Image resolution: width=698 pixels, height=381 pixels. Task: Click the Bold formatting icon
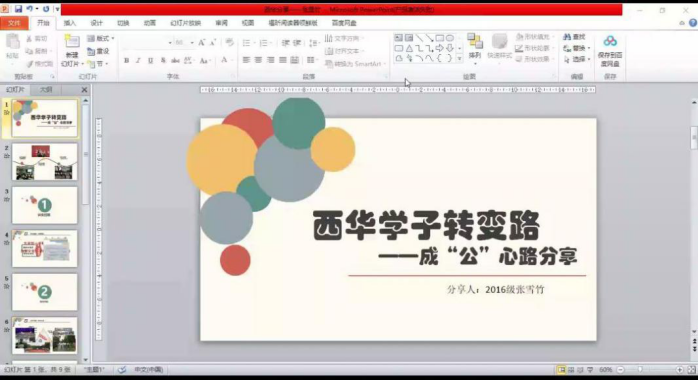(x=126, y=61)
